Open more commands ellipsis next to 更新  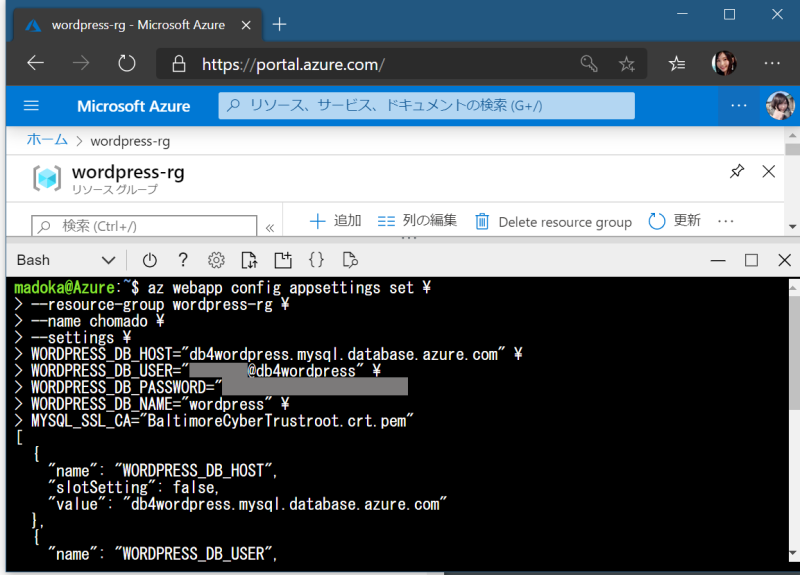[x=726, y=221]
